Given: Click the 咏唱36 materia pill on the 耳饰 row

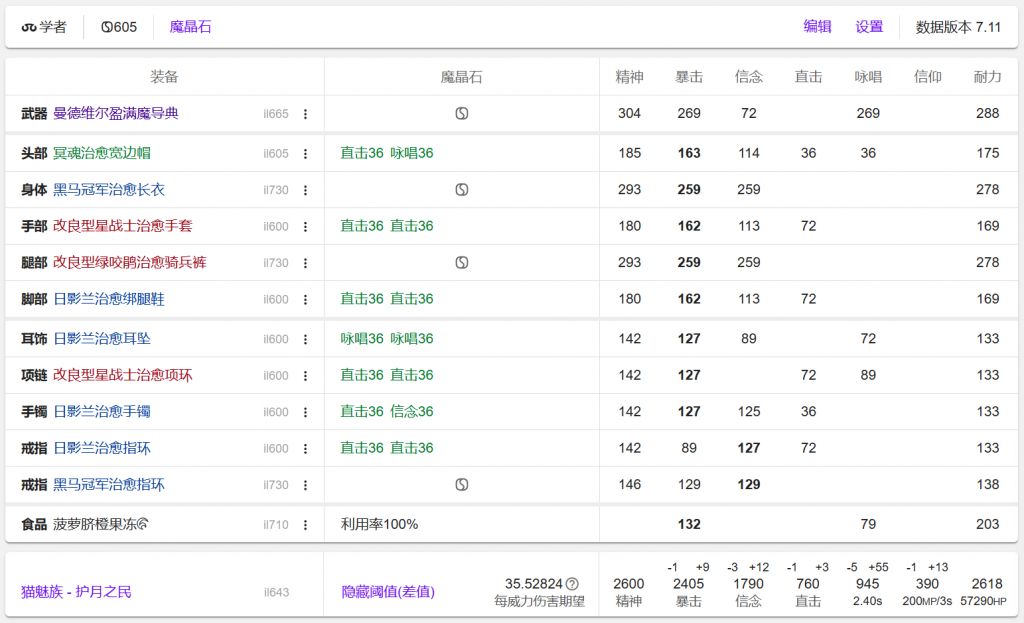Looking at the screenshot, I should click(x=360, y=337).
